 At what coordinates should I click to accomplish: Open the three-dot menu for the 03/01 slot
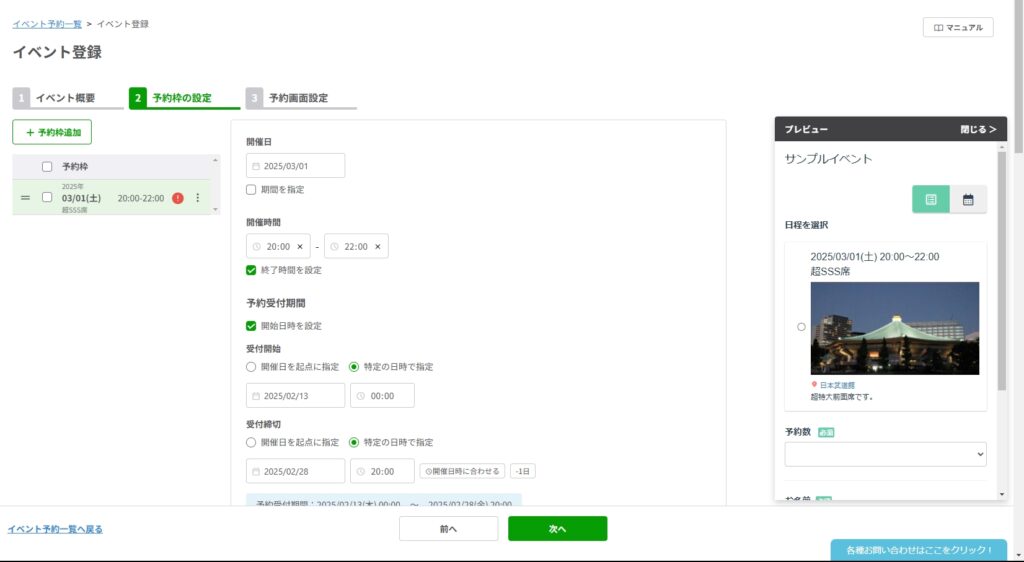click(x=197, y=198)
